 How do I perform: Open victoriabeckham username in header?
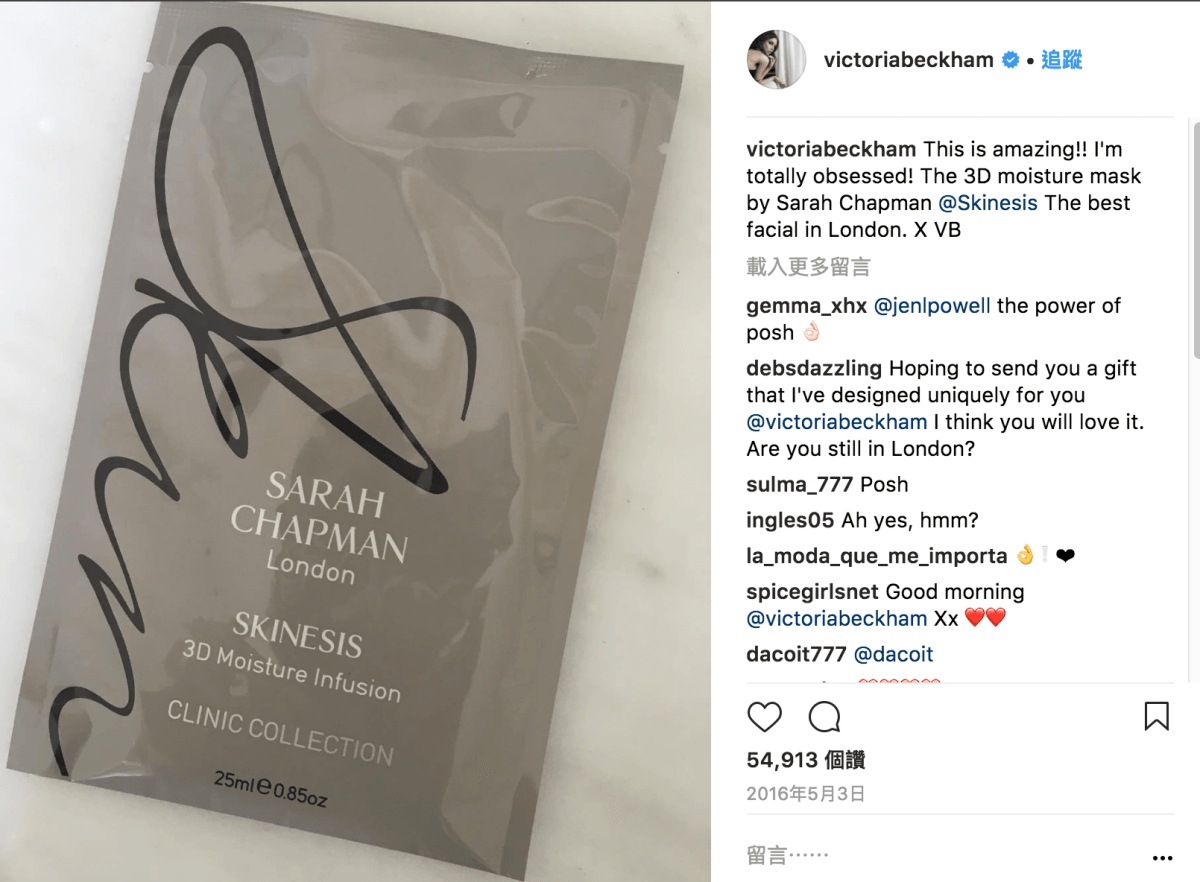(x=909, y=60)
